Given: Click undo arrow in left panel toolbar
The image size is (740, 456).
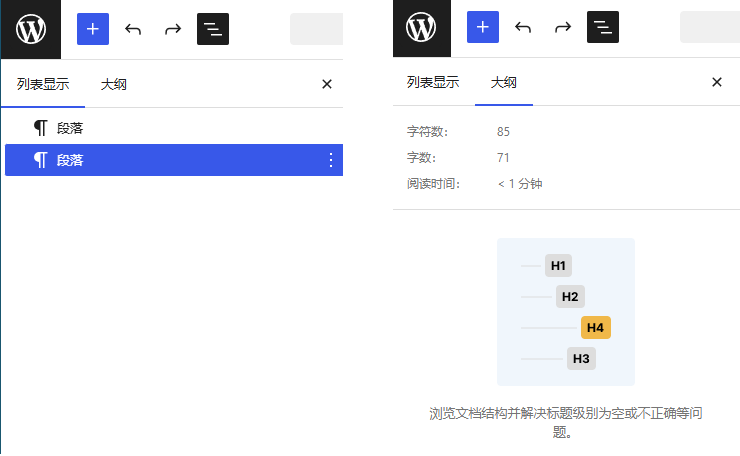Looking at the screenshot, I should point(133,29).
